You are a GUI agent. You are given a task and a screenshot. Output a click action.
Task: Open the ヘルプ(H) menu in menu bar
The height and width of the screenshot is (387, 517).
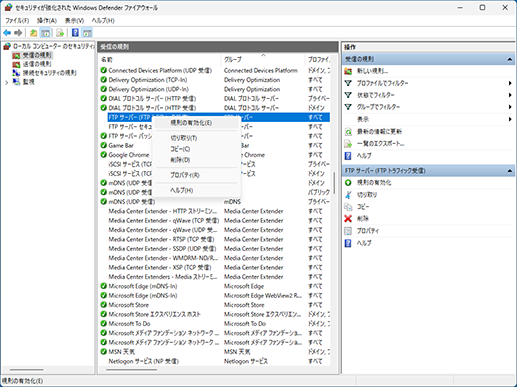103,21
